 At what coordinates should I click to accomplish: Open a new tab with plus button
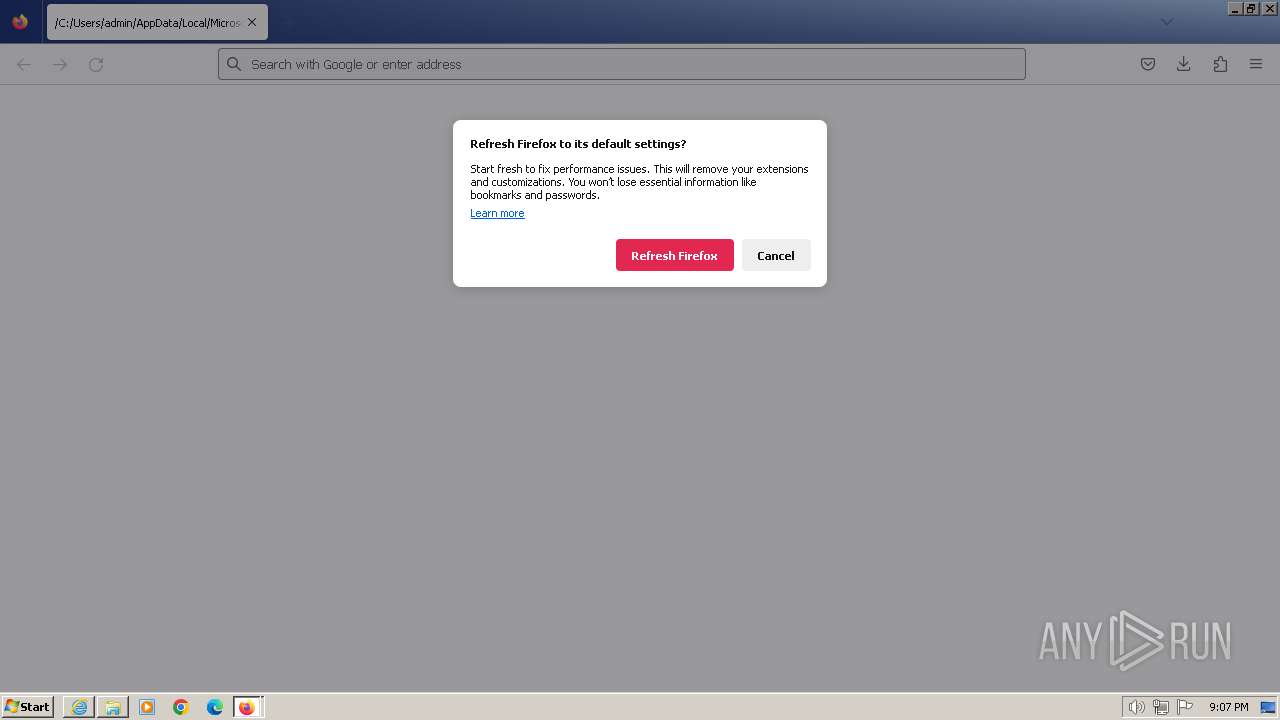click(x=288, y=22)
